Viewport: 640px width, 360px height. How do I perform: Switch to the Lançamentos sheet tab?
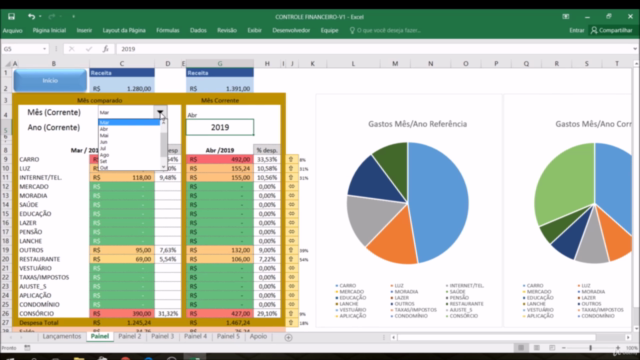tap(62, 336)
